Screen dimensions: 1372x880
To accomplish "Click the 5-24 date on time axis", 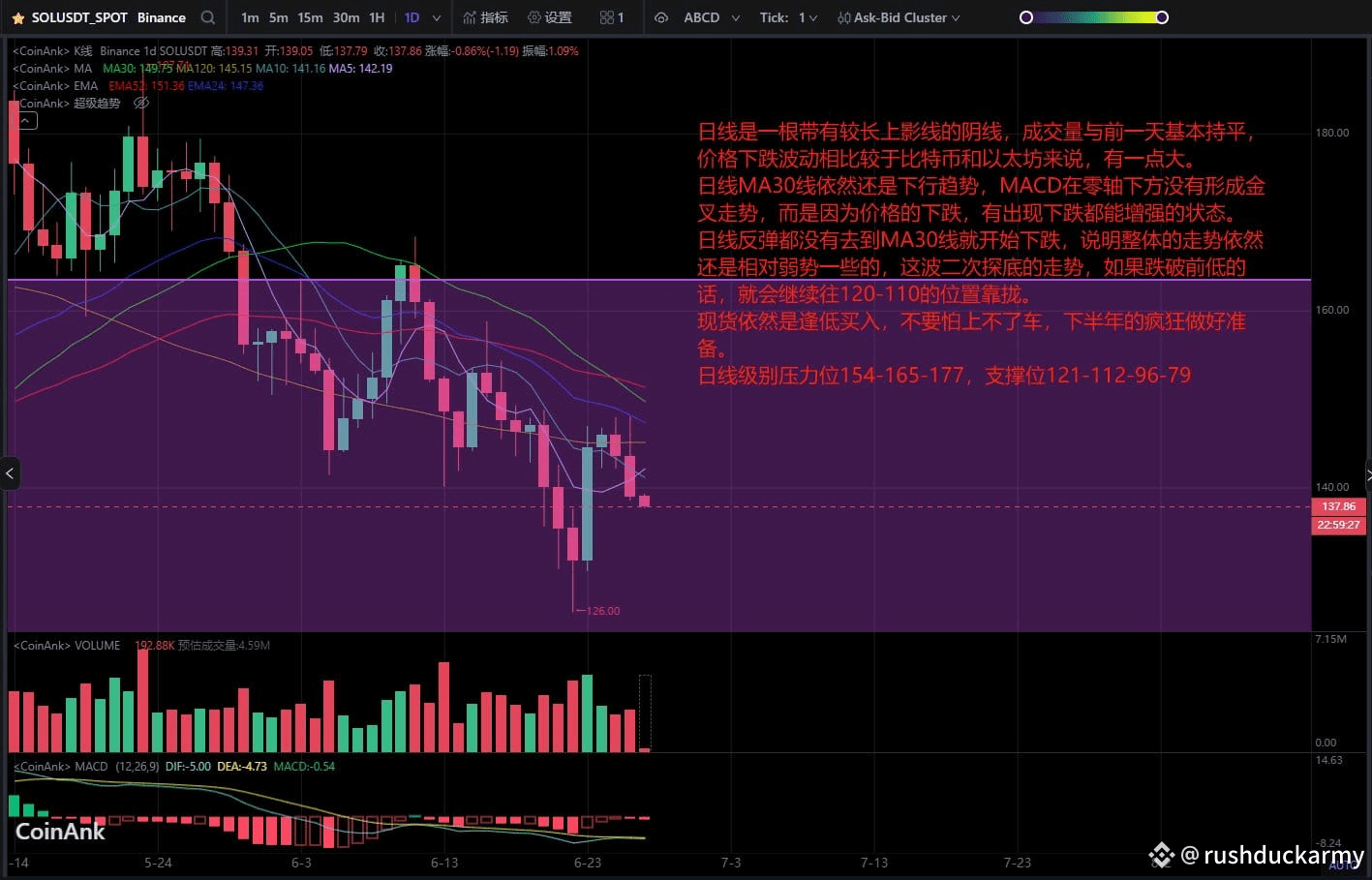I will point(158,863).
